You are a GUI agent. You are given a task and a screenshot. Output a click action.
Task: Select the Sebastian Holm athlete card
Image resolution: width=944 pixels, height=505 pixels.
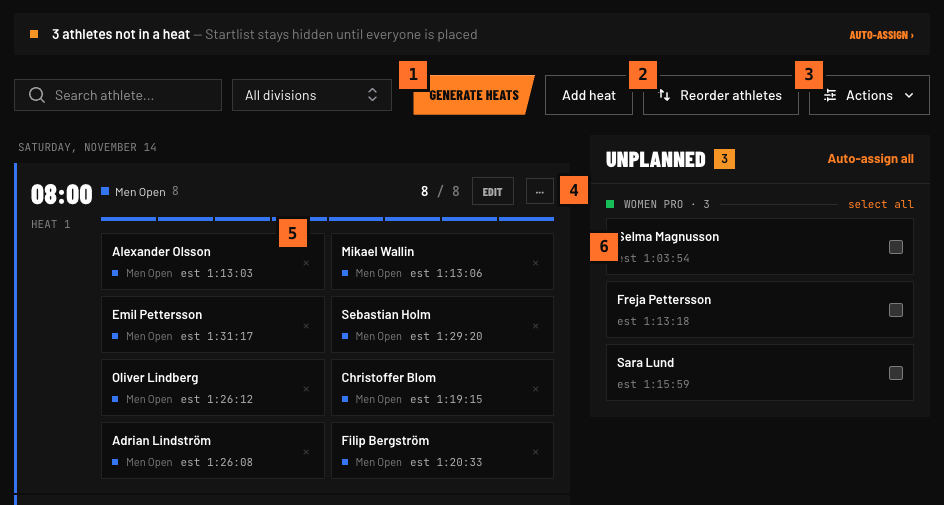[x=442, y=324]
